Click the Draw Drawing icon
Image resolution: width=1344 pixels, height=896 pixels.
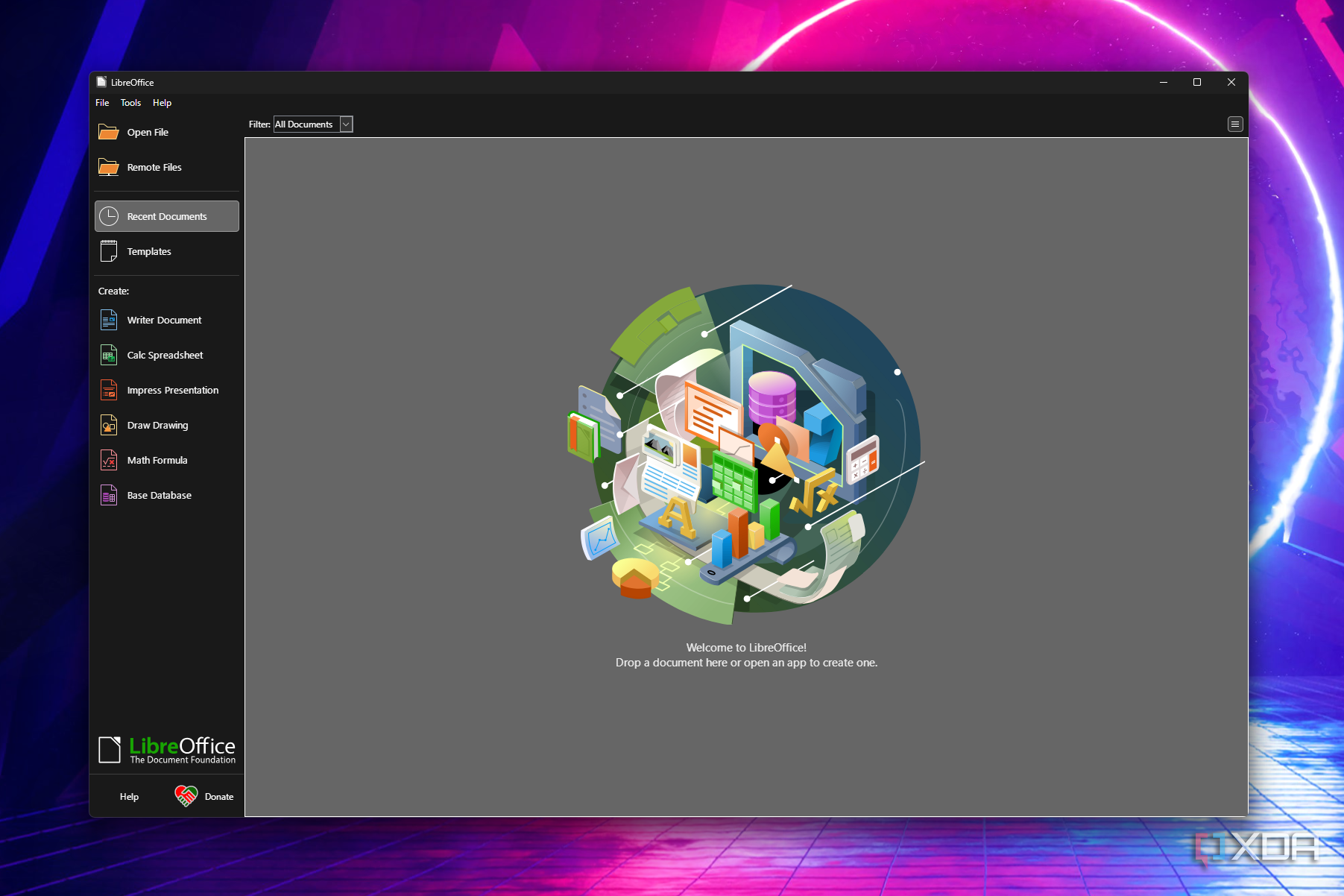click(109, 425)
